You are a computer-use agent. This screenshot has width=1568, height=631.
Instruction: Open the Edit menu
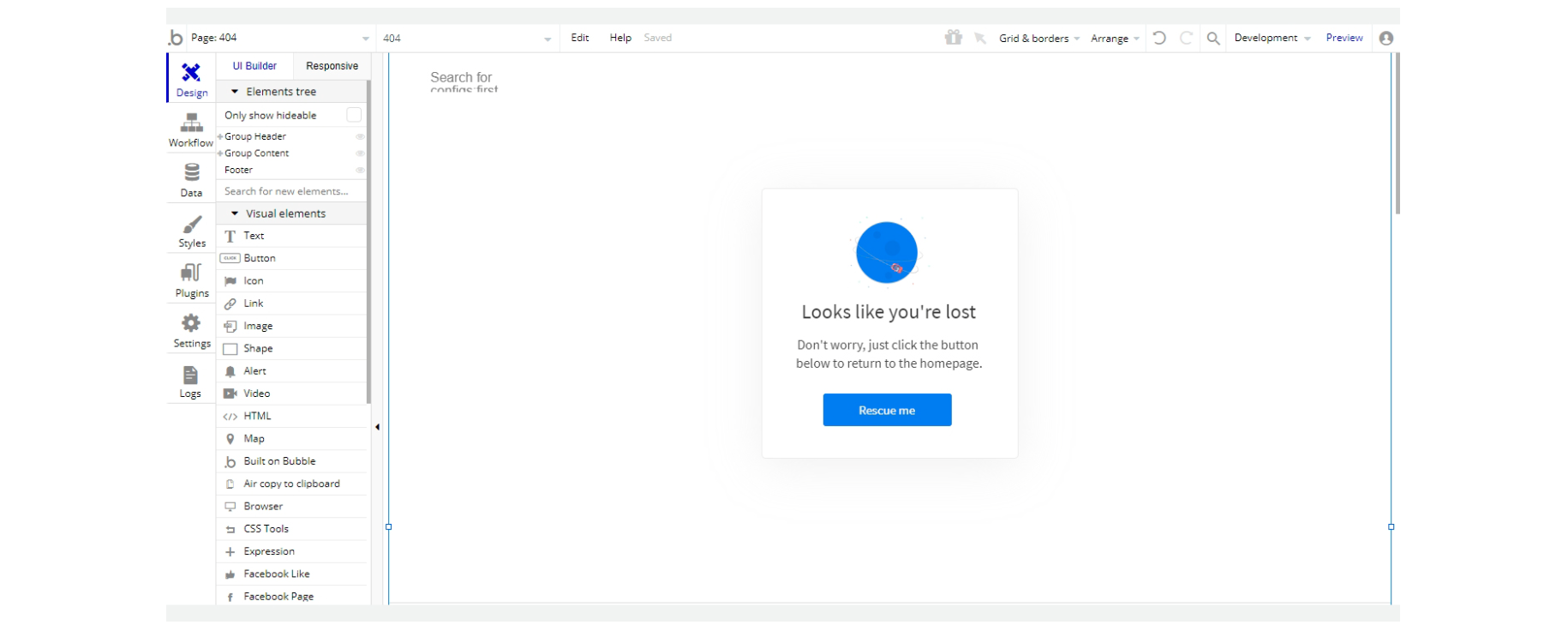pos(580,38)
